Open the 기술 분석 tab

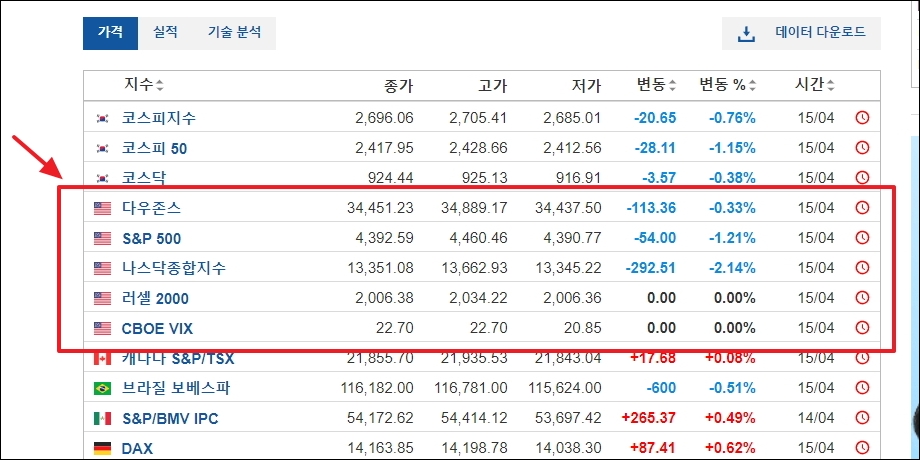[234, 33]
